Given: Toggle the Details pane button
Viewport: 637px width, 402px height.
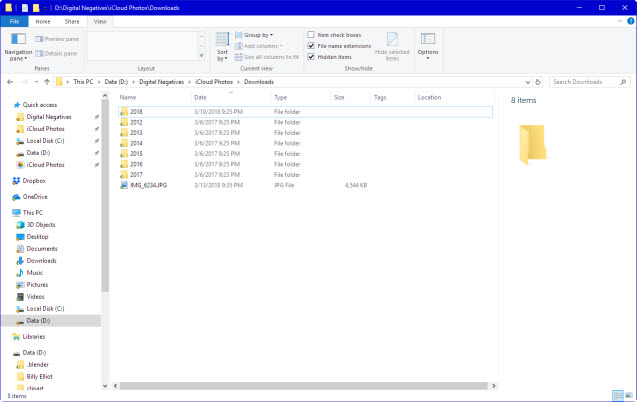Looking at the screenshot, I should tap(56, 53).
